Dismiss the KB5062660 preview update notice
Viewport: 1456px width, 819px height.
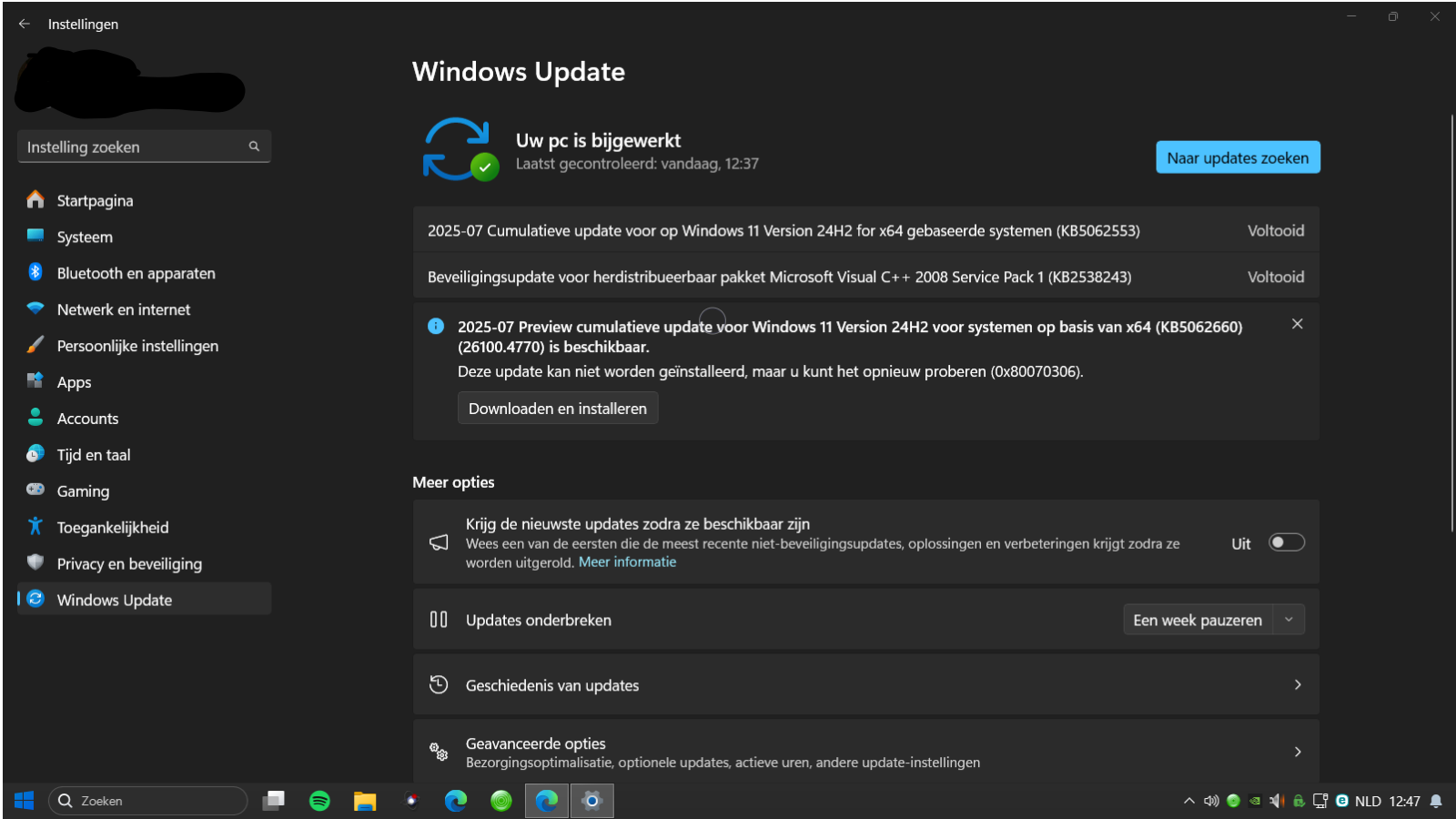click(1298, 324)
